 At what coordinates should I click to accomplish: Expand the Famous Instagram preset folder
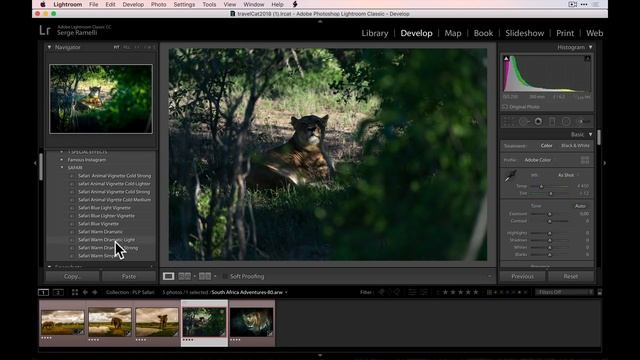[62, 160]
